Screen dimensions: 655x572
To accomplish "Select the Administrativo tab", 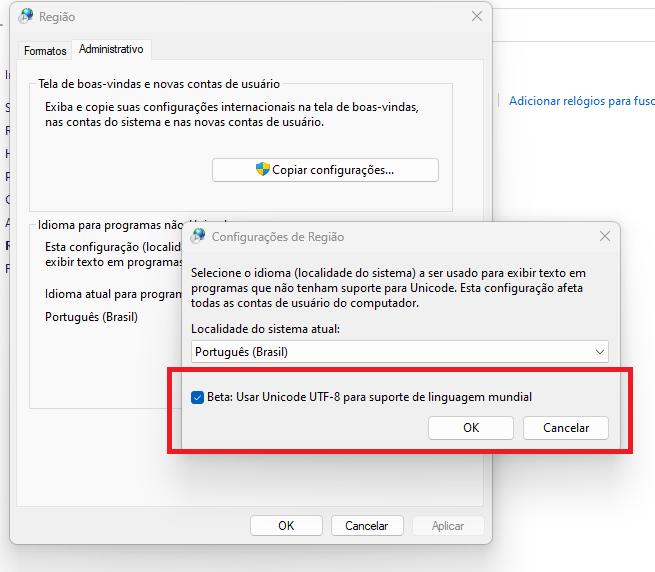I will click(111, 49).
